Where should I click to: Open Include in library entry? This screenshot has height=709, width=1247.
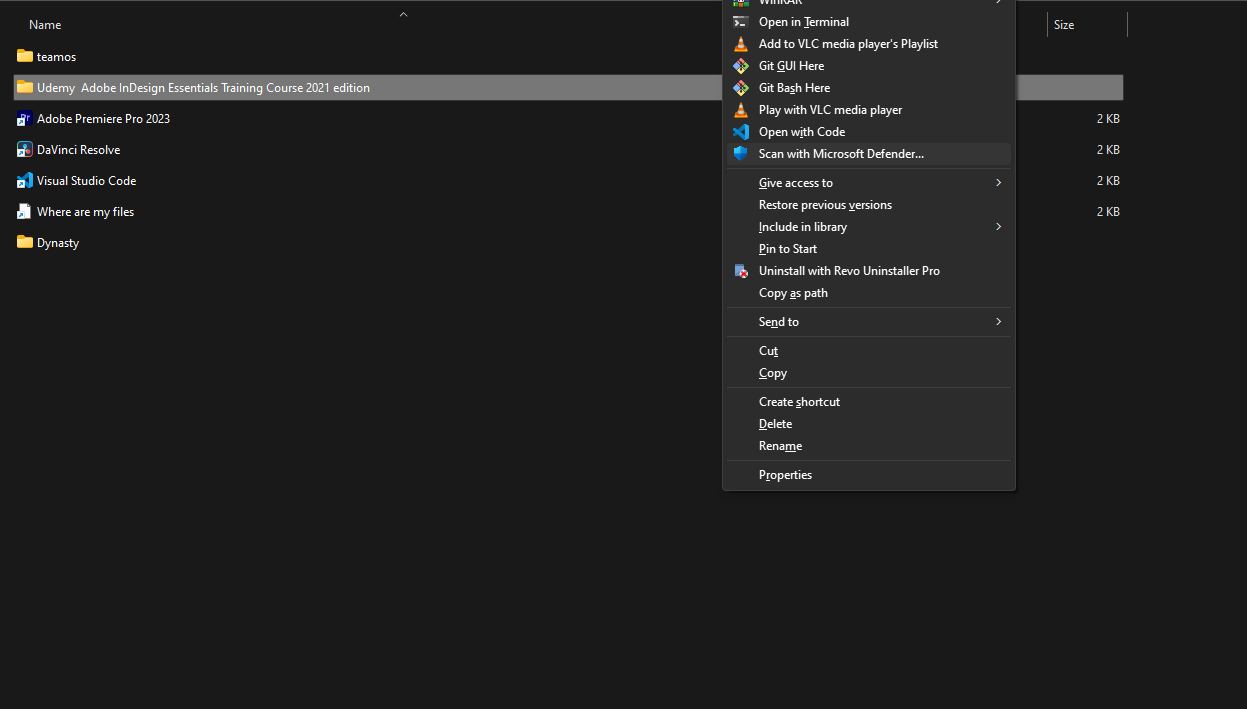(x=869, y=227)
